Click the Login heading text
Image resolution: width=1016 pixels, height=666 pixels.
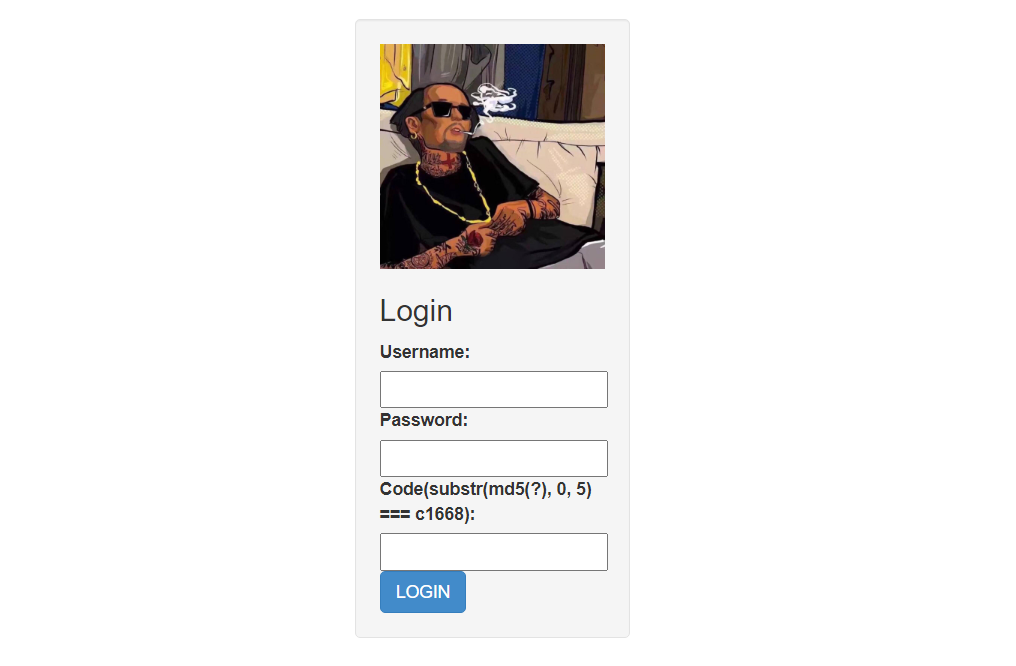tap(416, 311)
